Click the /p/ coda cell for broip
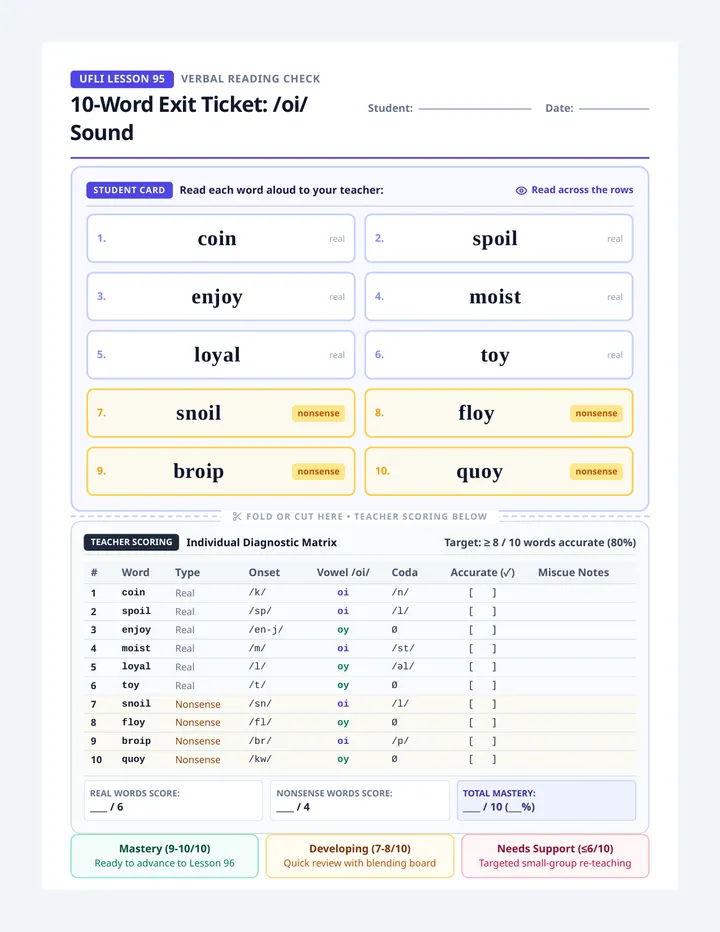720x932 pixels. pyautogui.click(x=400, y=741)
